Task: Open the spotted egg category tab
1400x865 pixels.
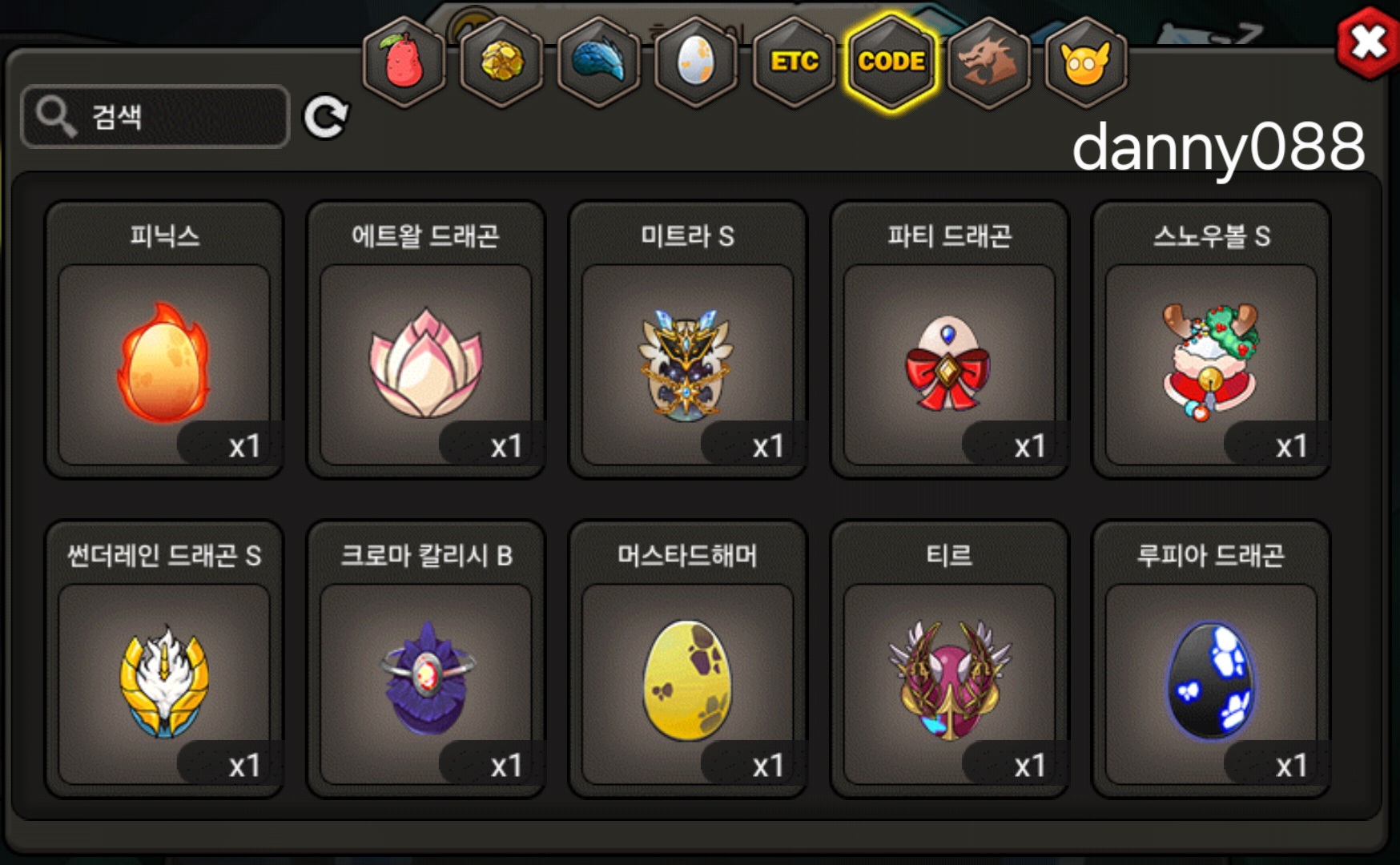Action: 696,62
